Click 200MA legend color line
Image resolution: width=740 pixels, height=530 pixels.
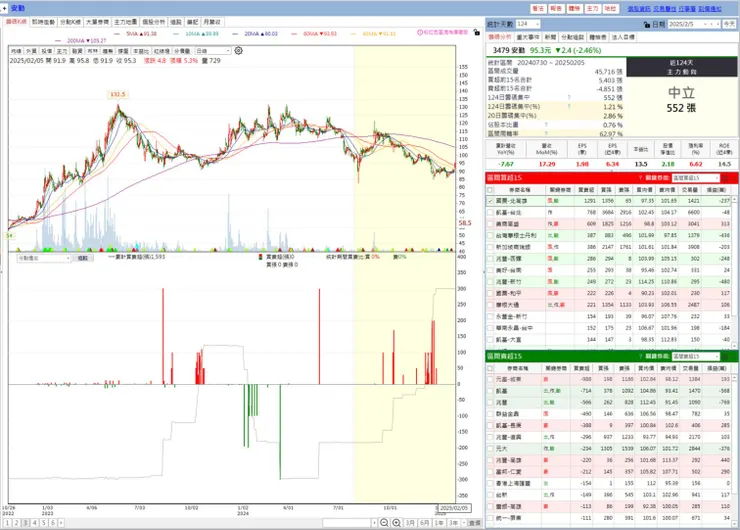click(58, 41)
